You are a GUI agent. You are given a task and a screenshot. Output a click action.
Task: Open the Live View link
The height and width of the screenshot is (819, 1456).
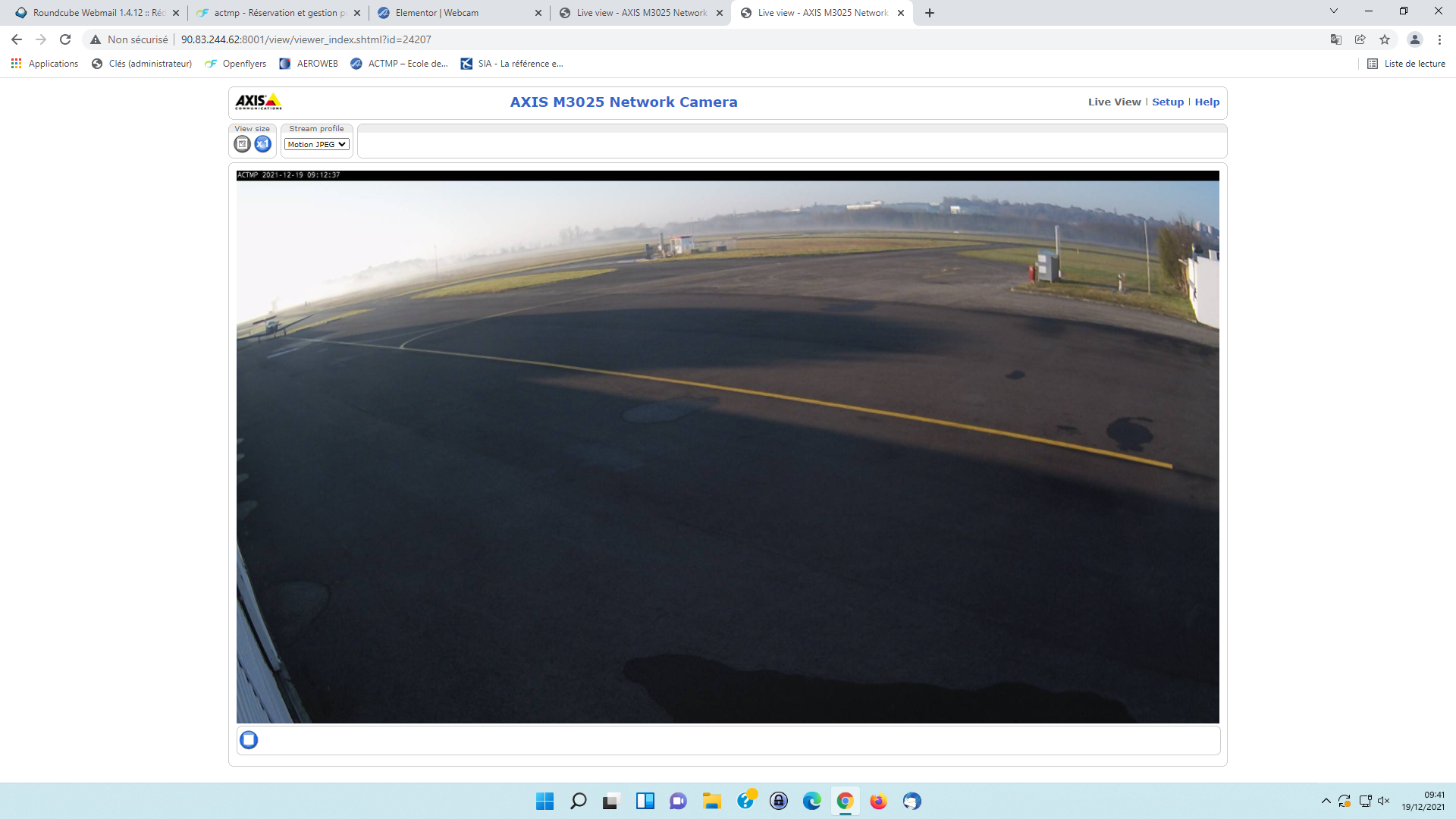pyautogui.click(x=1114, y=102)
